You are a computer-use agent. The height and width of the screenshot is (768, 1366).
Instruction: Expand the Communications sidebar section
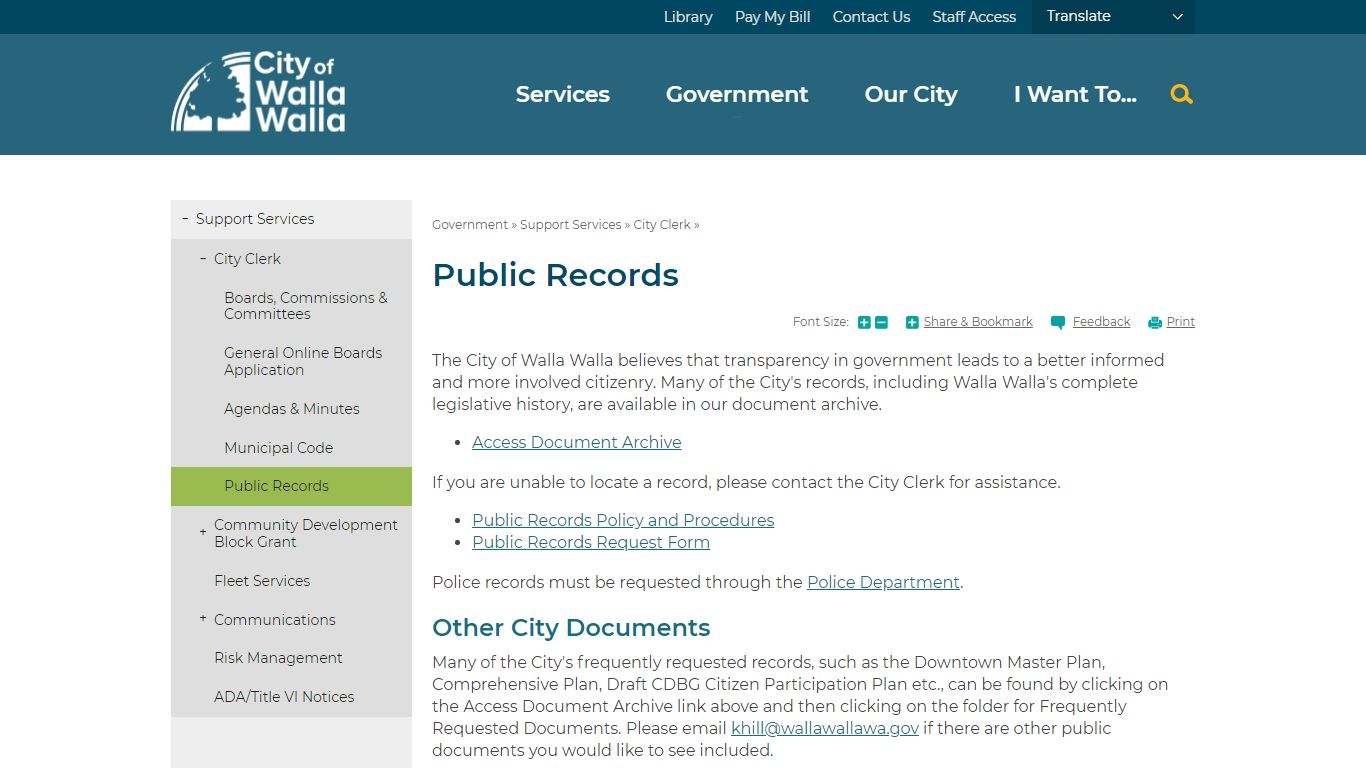(203, 618)
